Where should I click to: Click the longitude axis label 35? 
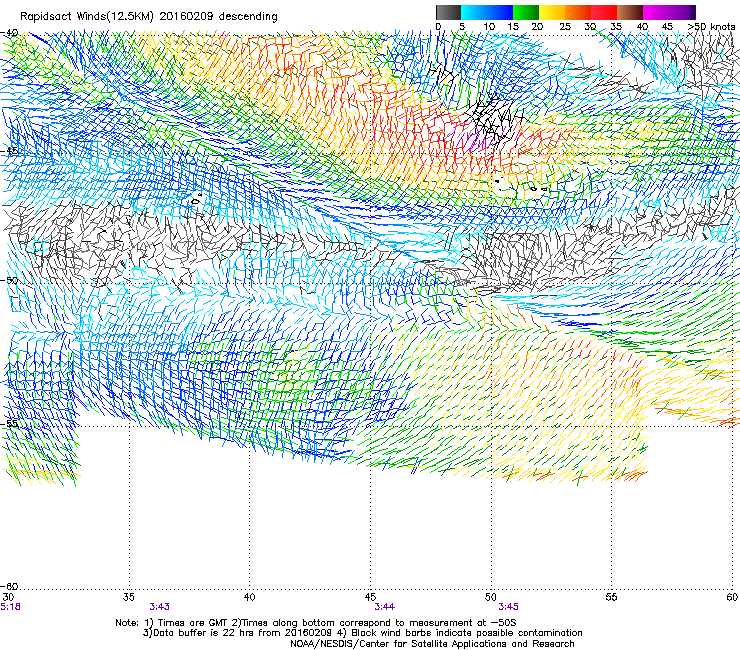pyautogui.click(x=129, y=597)
